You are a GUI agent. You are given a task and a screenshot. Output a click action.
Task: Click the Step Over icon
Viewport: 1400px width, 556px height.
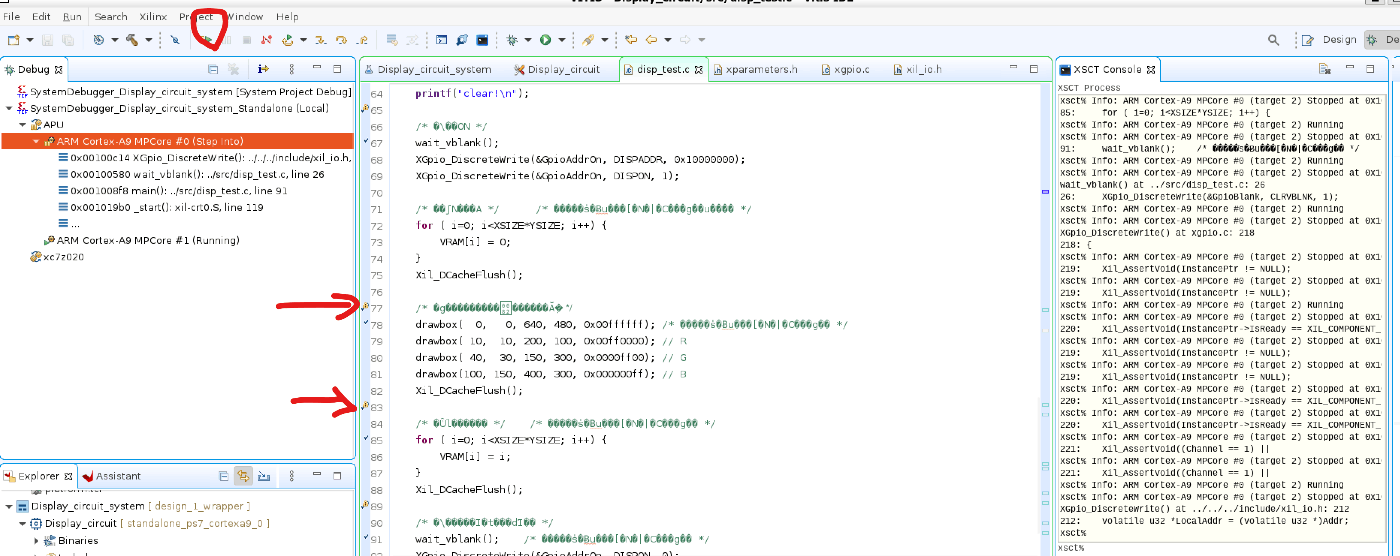click(x=341, y=40)
